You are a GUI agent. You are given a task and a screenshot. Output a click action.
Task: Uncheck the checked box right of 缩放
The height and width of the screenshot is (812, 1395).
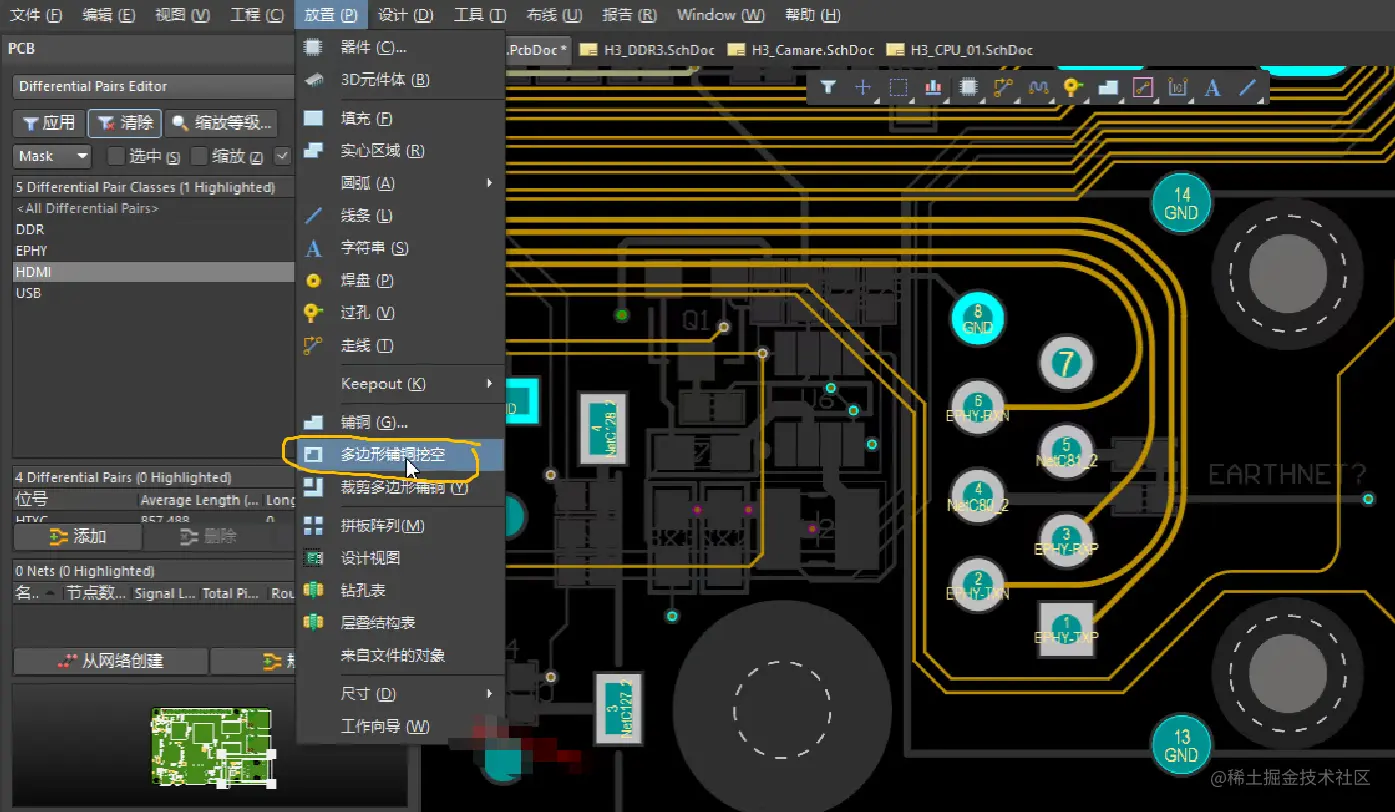(282, 156)
